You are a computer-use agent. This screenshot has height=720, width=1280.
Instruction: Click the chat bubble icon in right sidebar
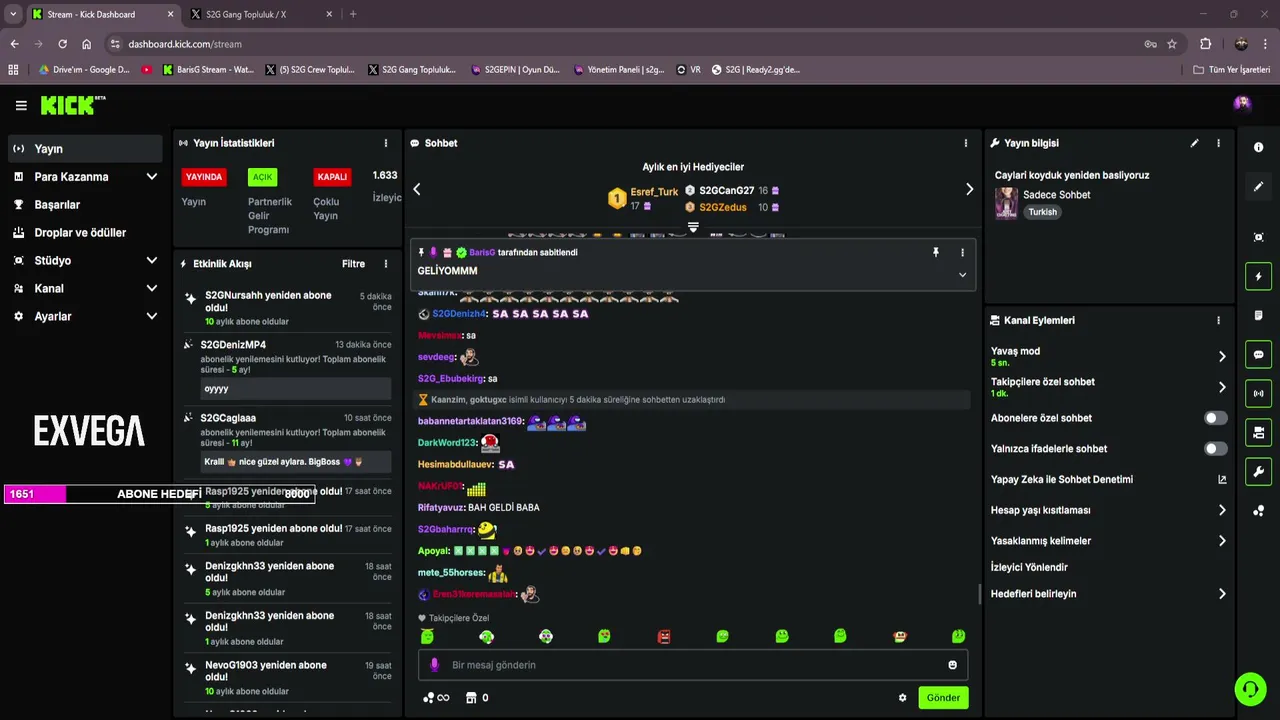[1258, 354]
